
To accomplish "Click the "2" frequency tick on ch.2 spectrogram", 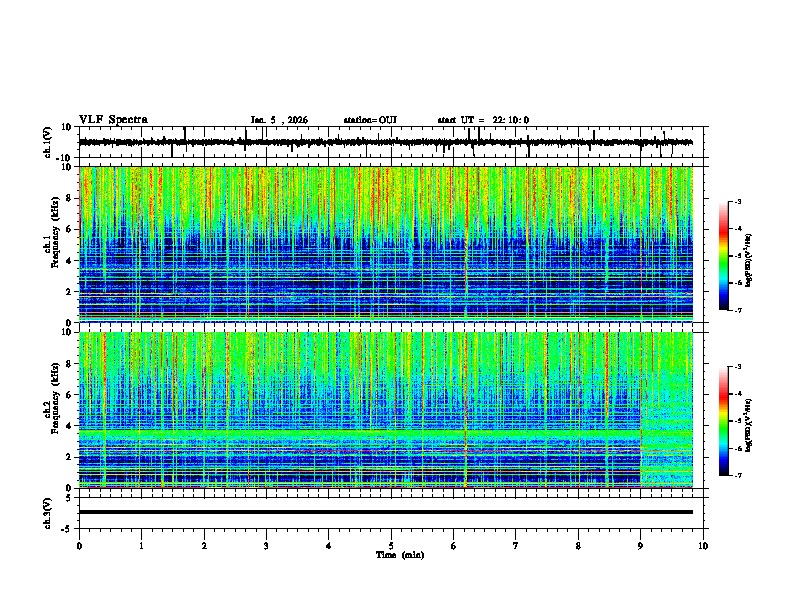I will (x=69, y=457).
